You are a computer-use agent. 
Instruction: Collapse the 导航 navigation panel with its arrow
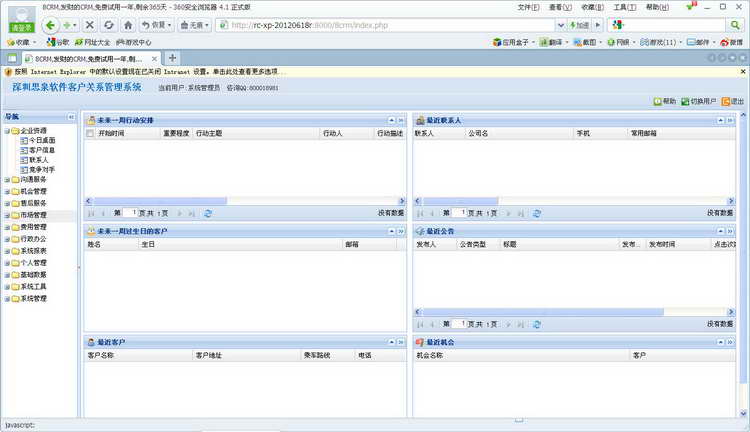point(71,117)
